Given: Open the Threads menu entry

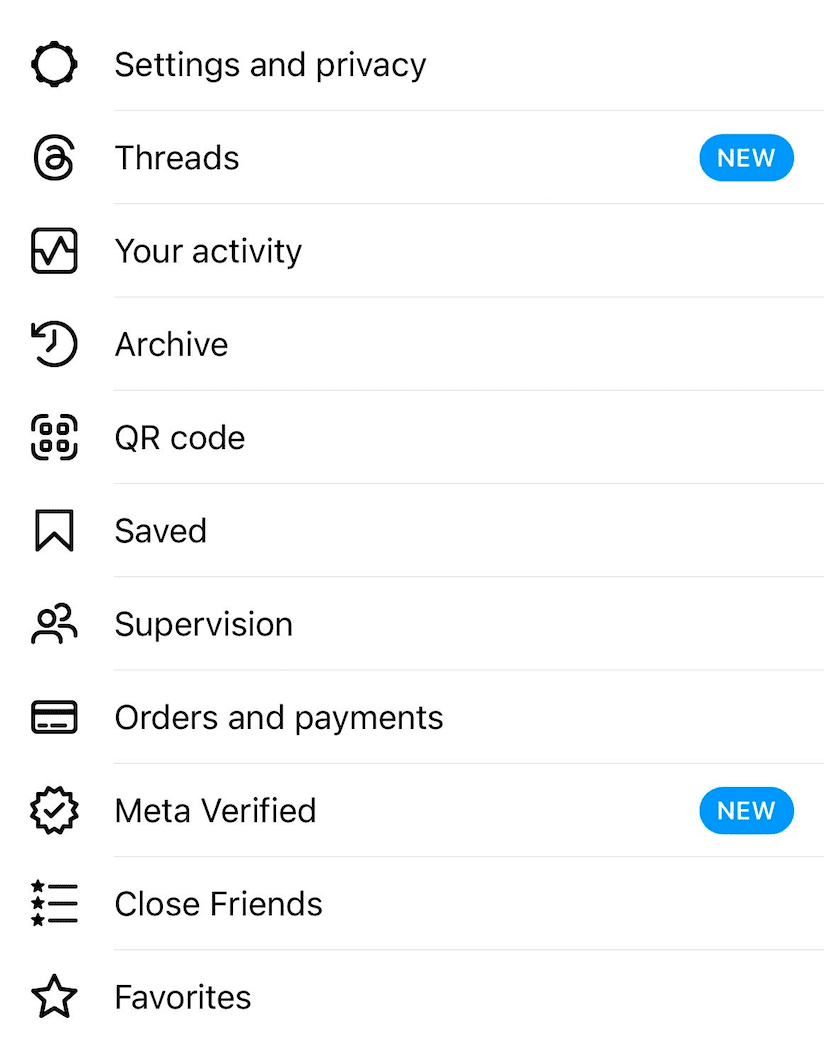Looking at the screenshot, I should 177,158.
